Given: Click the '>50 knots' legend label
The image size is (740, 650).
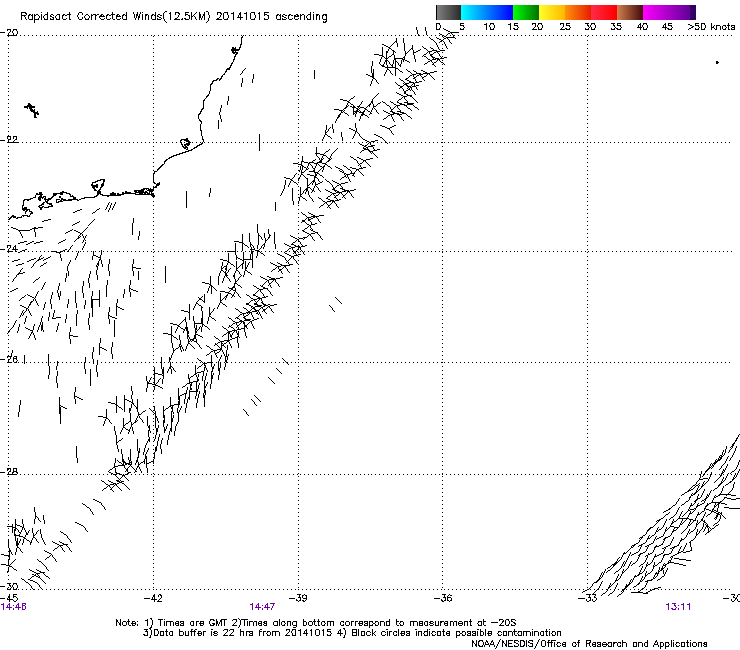Looking at the screenshot, I should pyautogui.click(x=711, y=27).
